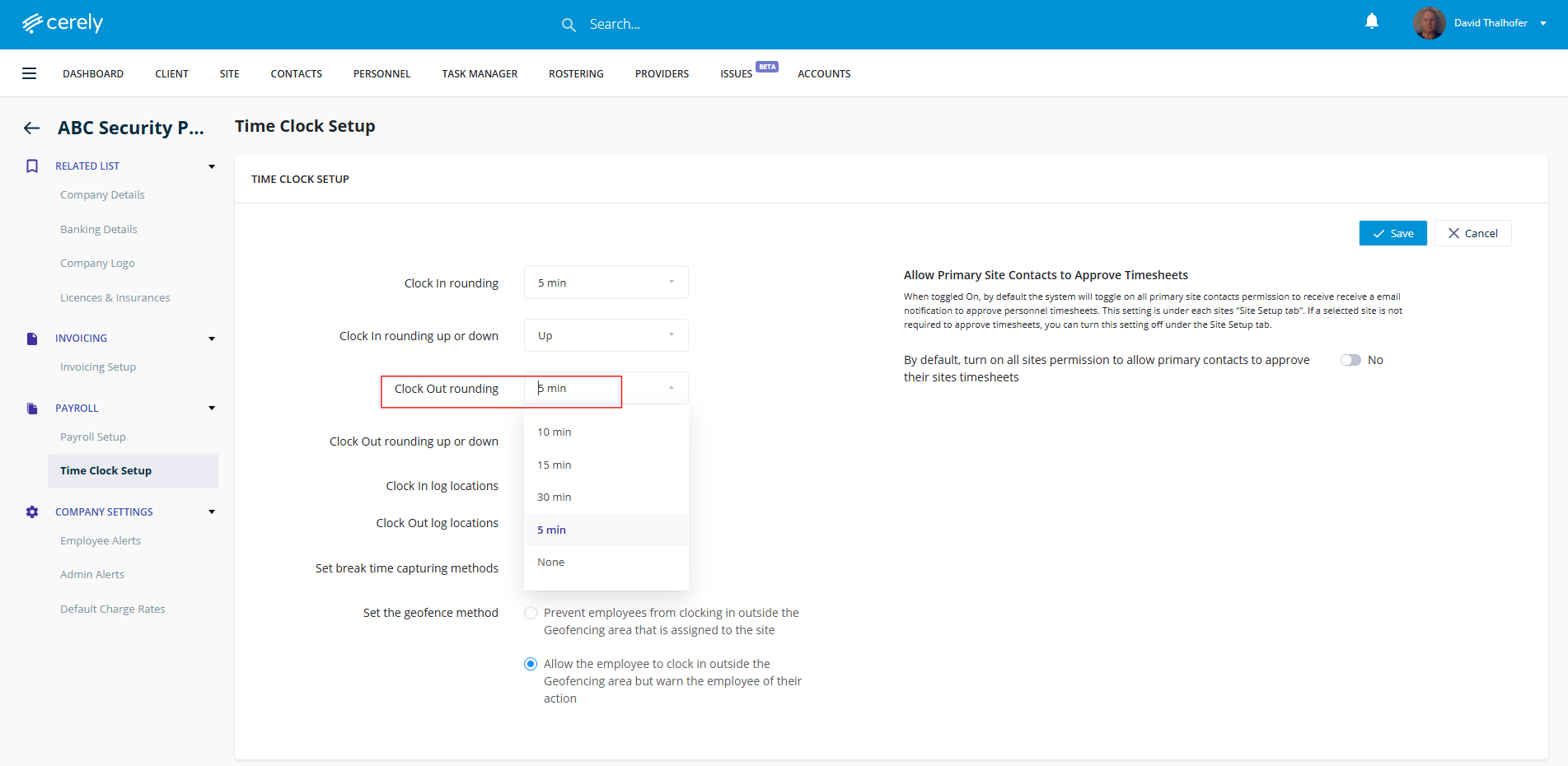1568x766 pixels.
Task: Choose 15 min from rounding list
Action: [555, 465]
